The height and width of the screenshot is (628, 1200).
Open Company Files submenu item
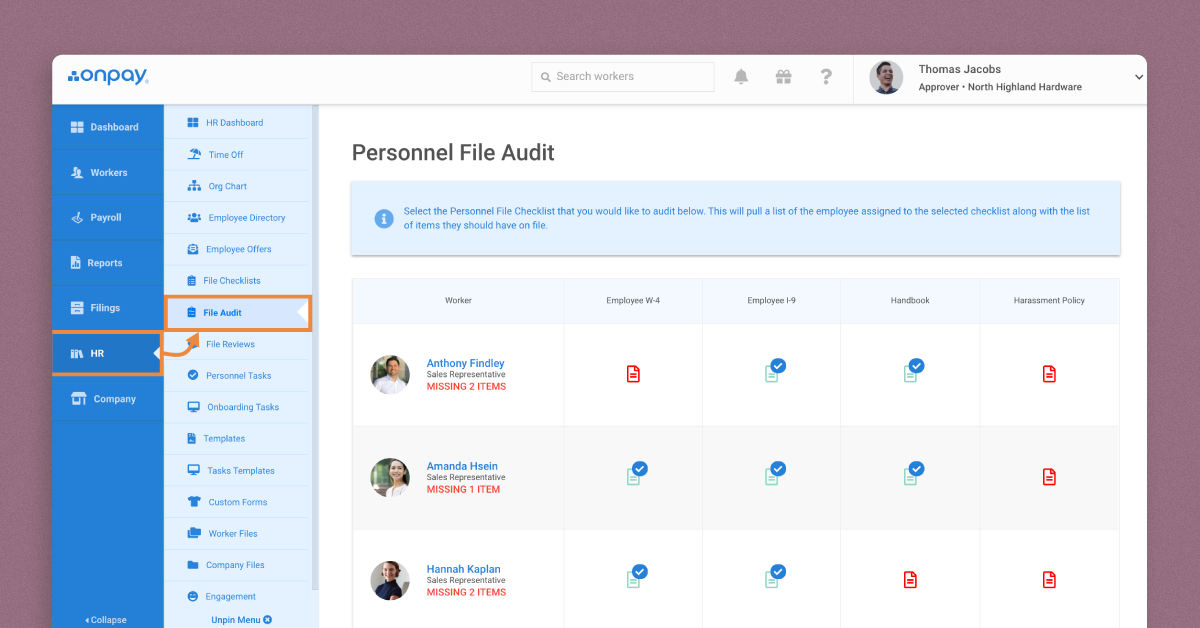tap(238, 565)
